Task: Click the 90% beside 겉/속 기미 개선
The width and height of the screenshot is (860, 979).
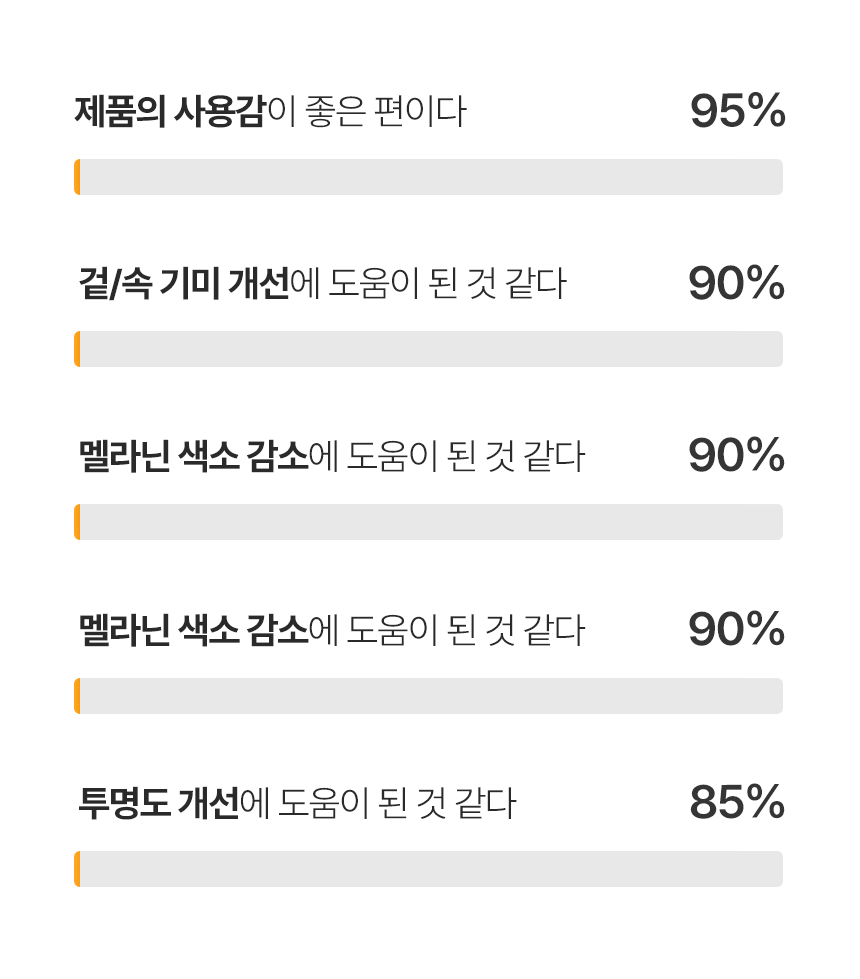Action: pyautogui.click(x=736, y=284)
